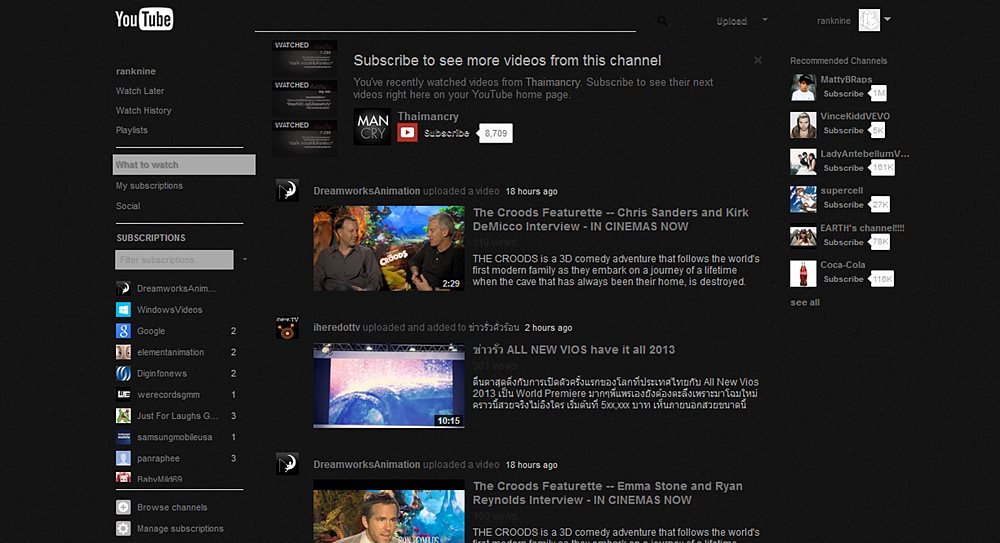Expand the account menu arrow beside avatar
Image resolution: width=1000 pixels, height=543 pixels.
pyautogui.click(x=887, y=19)
